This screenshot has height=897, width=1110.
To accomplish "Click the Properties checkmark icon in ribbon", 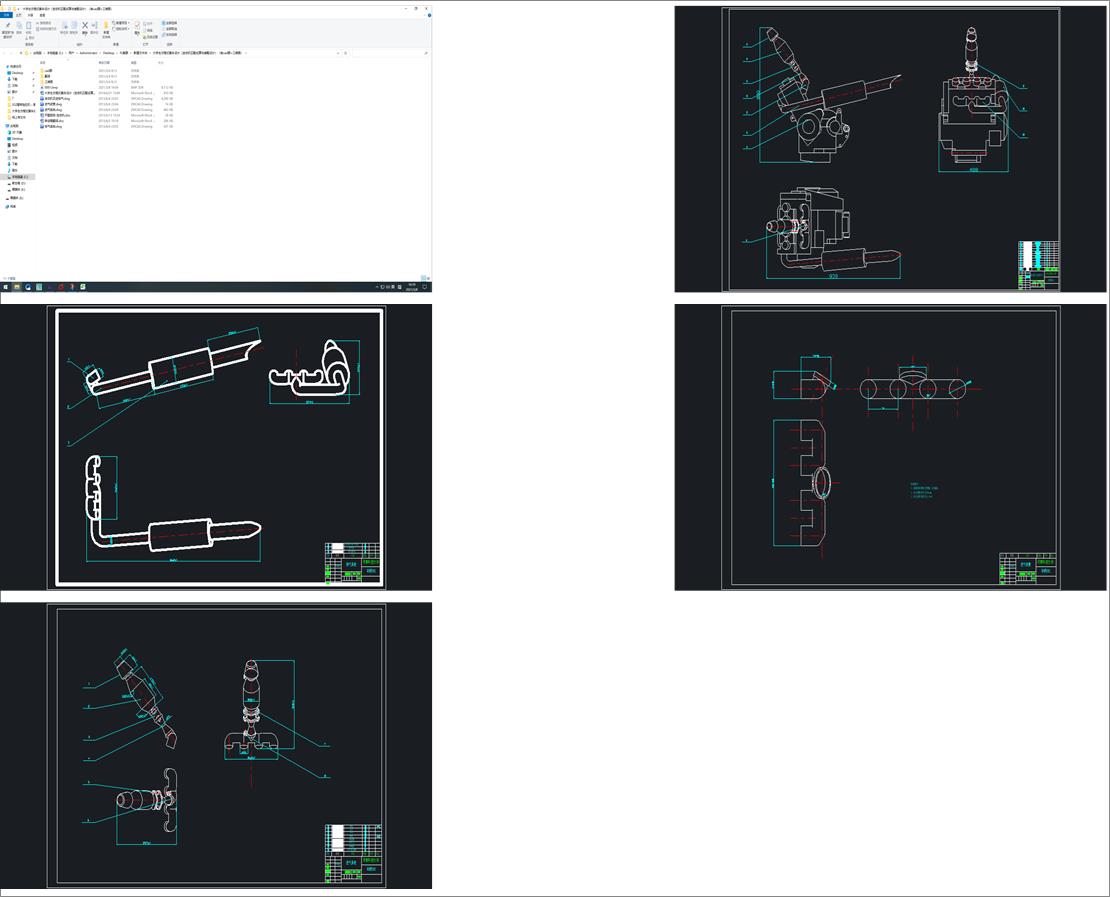I will click(x=137, y=25).
